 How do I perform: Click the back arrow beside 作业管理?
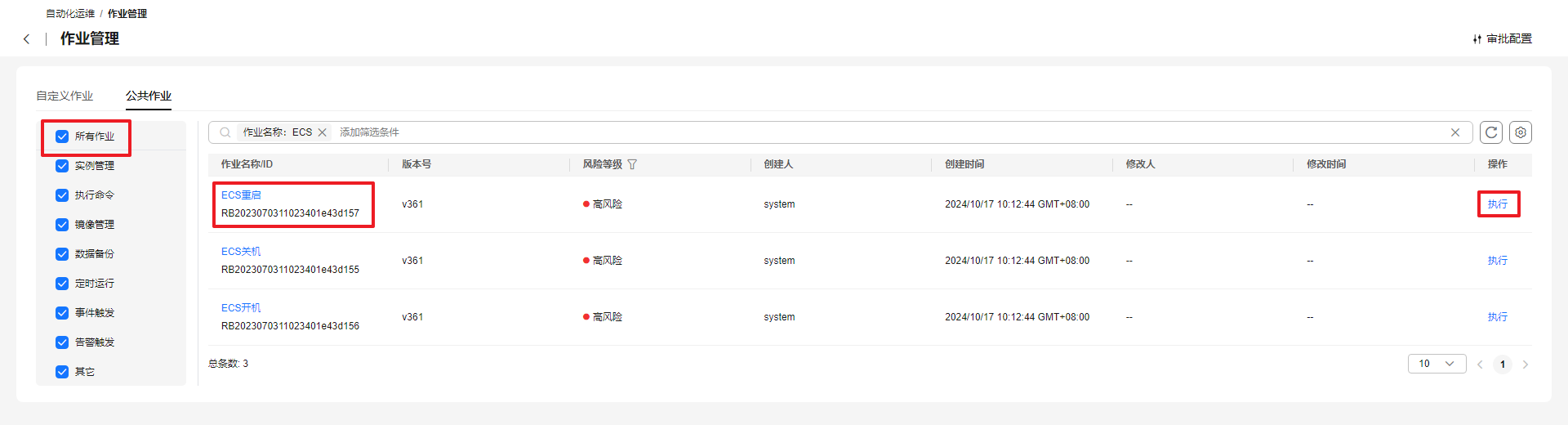27,38
